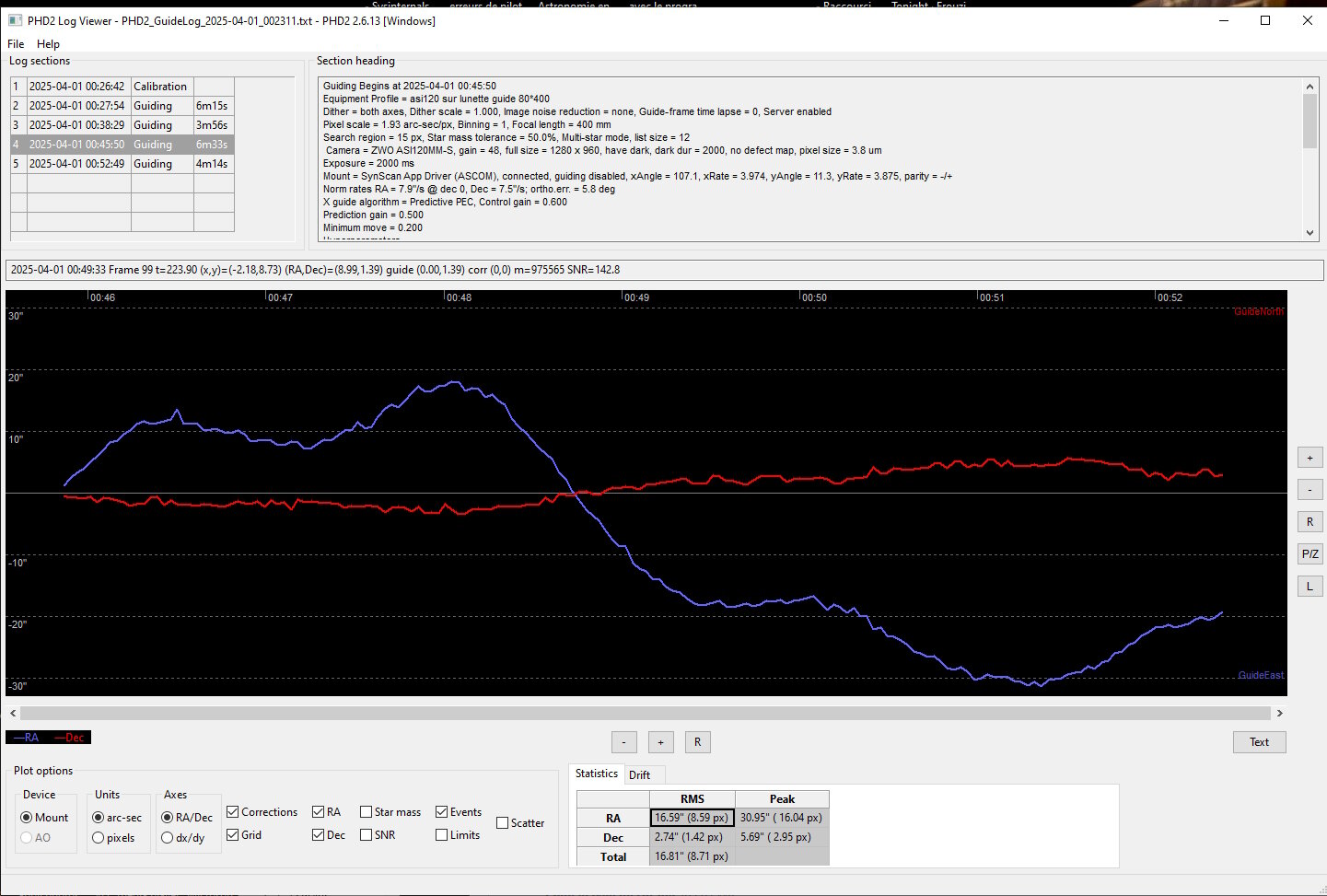Select the Guiding 6m15s log section
Screen dimensions: 1327x896
click(x=122, y=106)
